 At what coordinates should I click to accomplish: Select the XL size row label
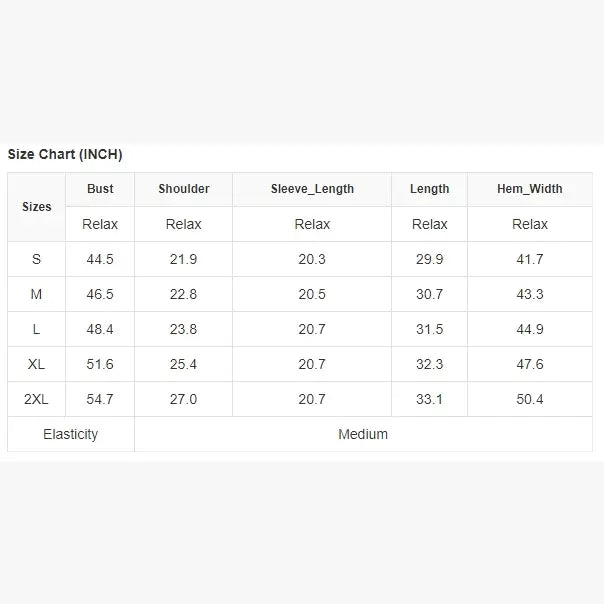click(36, 364)
